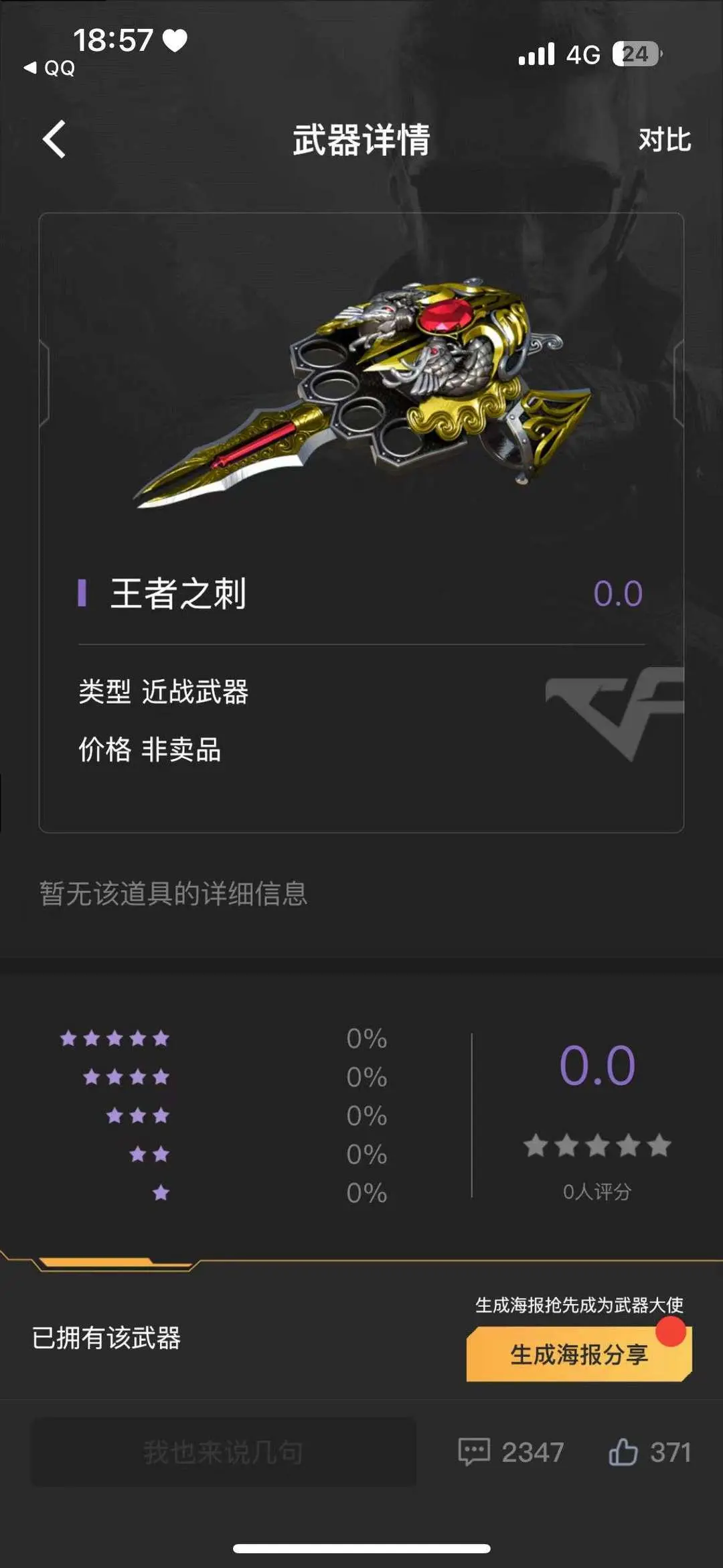
Task: Tap the gray stars under 0.0 score
Action: [x=597, y=1145]
